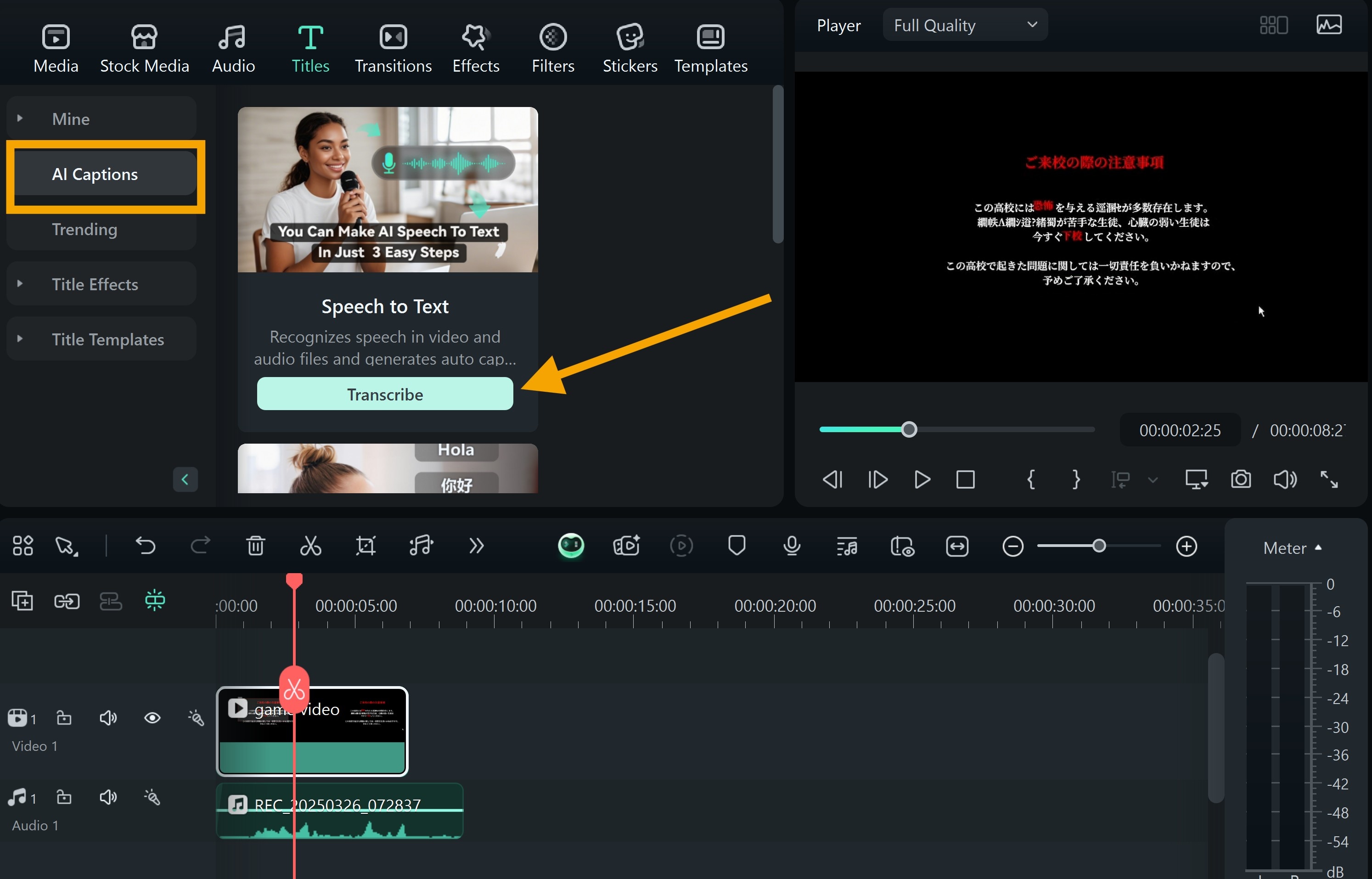The image size is (1372, 879).
Task: Click the marker shield icon
Action: coord(737,545)
